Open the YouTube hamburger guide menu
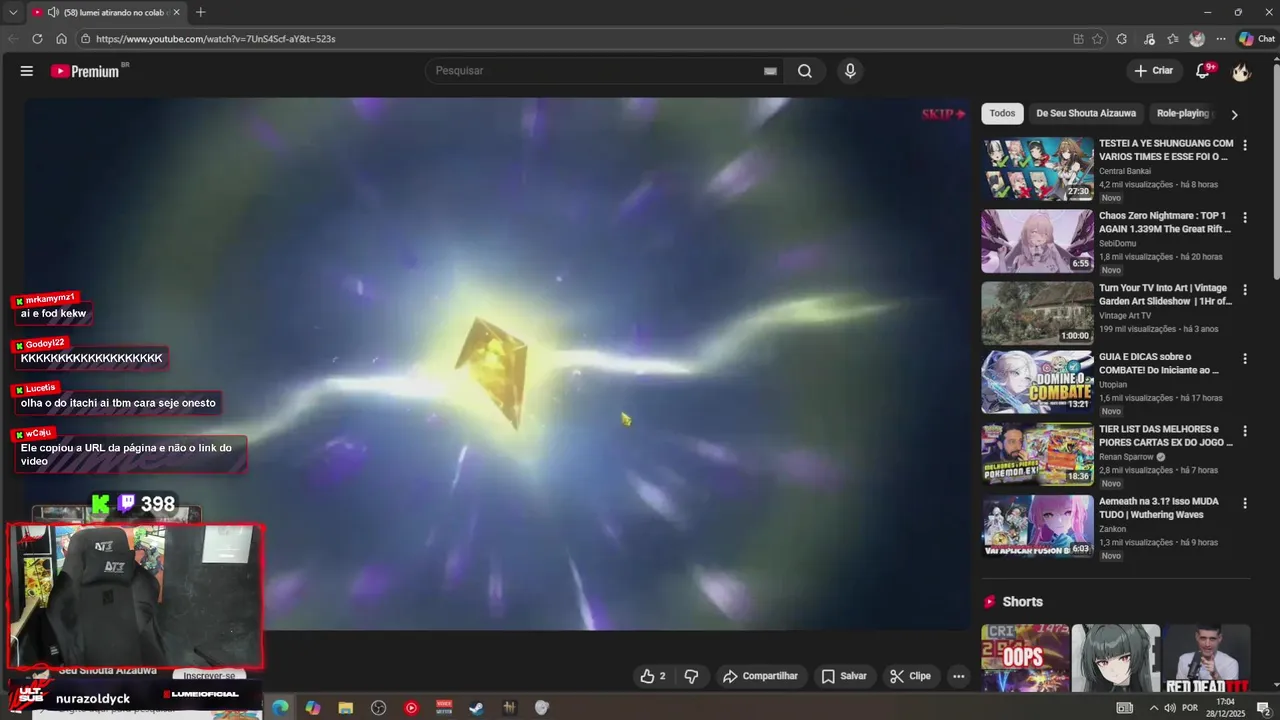 pos(27,71)
